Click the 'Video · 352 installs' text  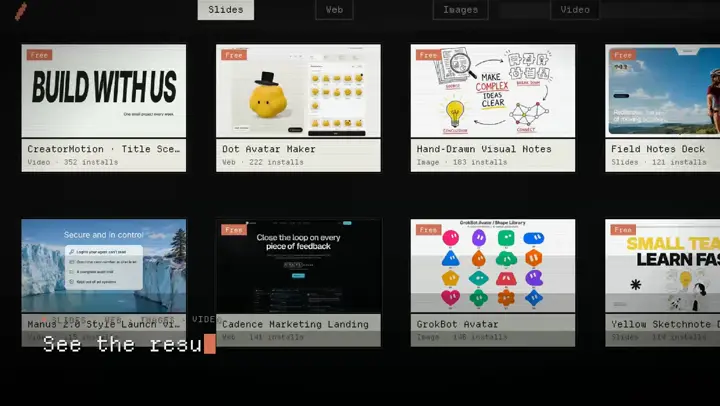pyautogui.click(x=73, y=162)
